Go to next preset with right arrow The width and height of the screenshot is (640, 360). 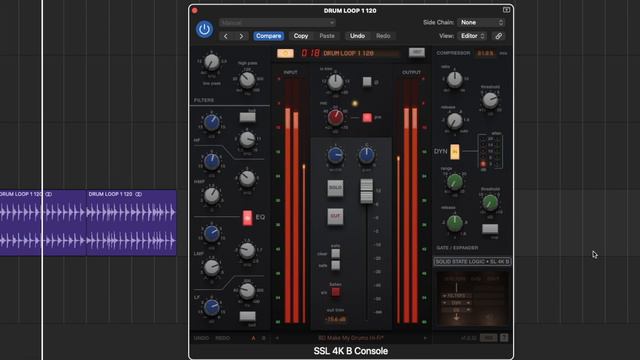pyautogui.click(x=241, y=36)
